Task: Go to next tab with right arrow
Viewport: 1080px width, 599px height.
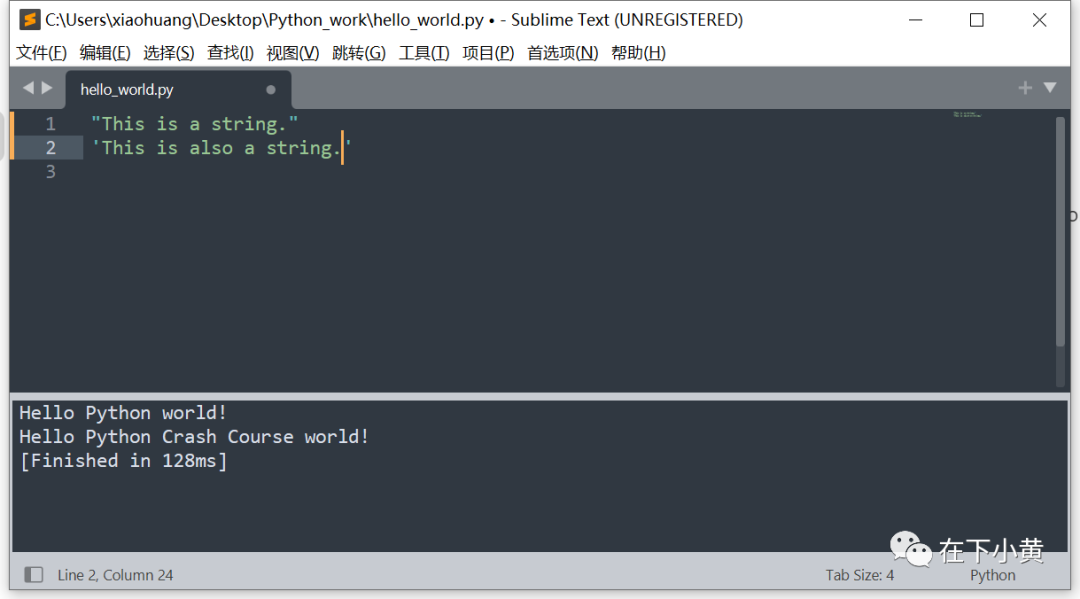Action: point(47,88)
